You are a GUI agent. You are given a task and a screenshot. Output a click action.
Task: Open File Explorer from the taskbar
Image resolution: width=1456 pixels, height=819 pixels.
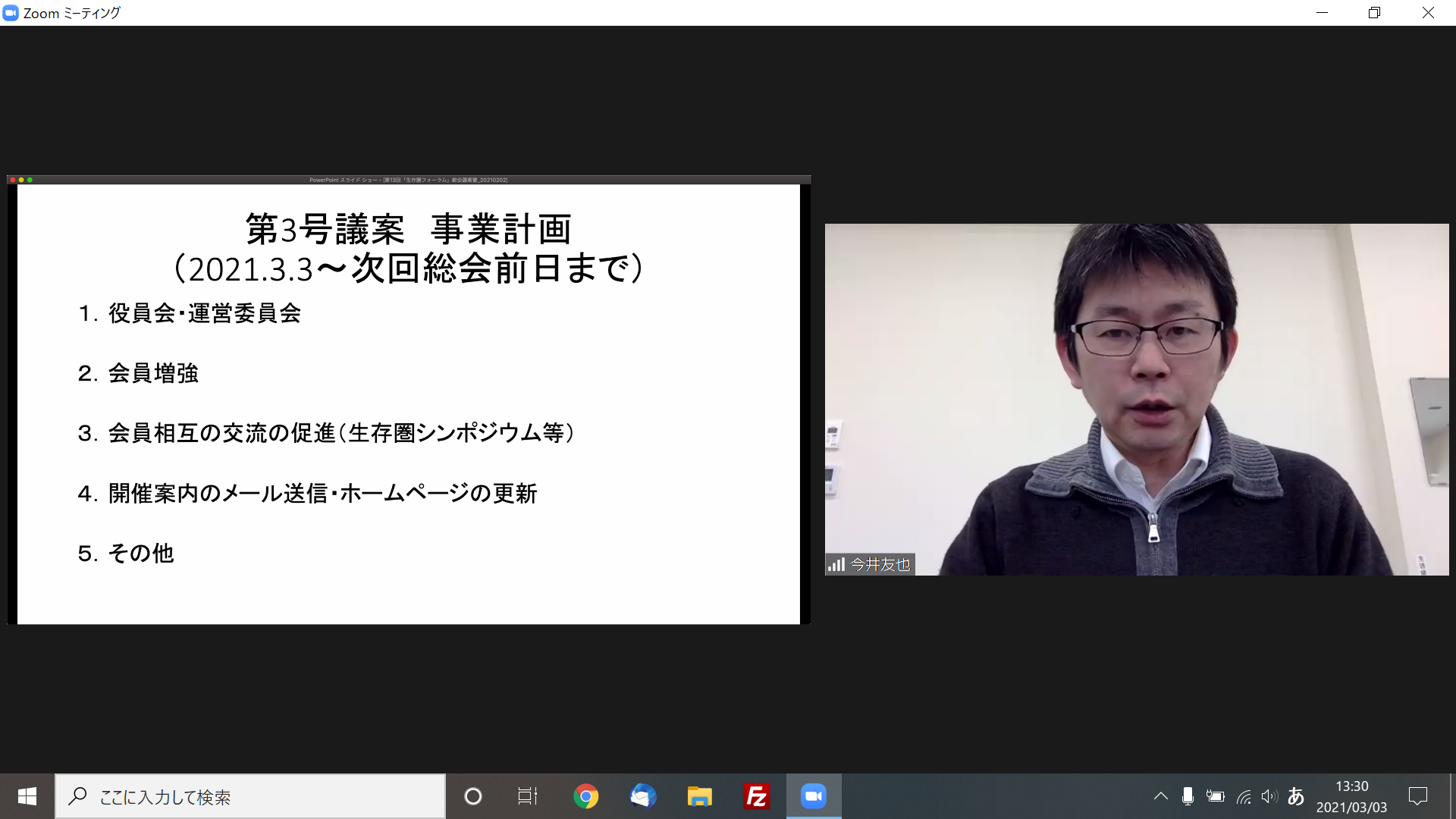[x=699, y=796]
